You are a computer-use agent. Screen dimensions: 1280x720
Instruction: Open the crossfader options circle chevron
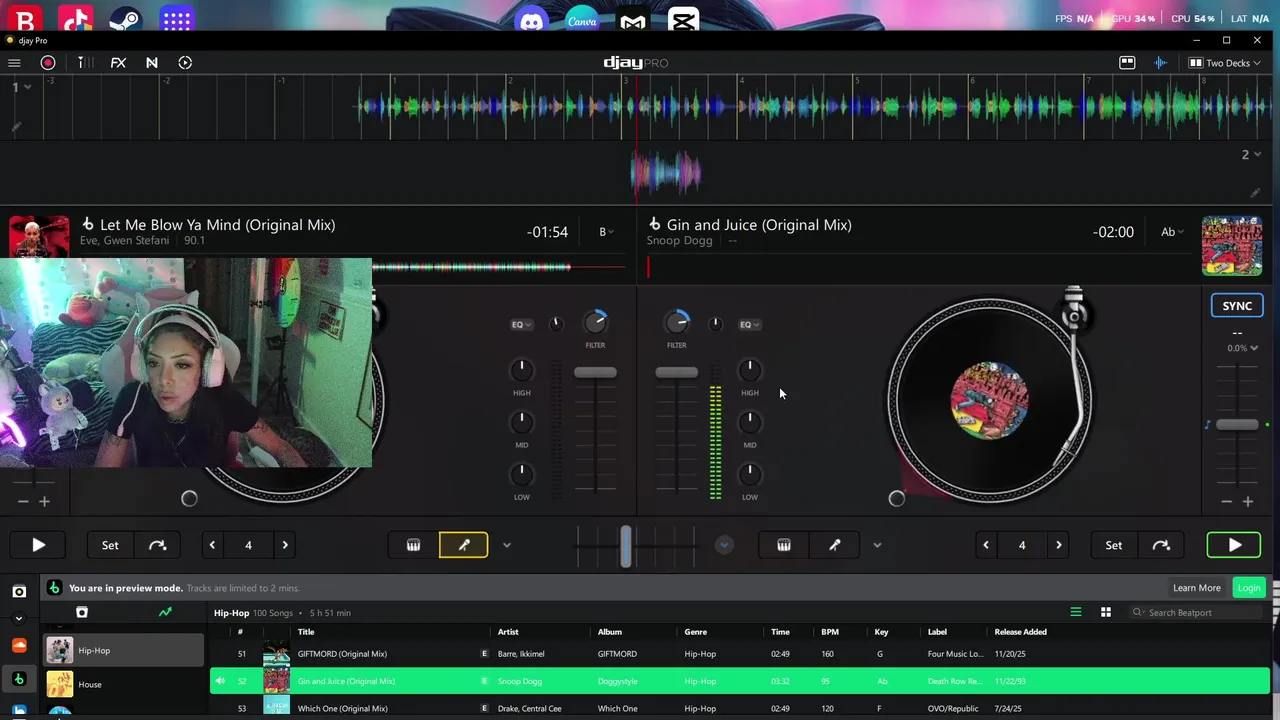pos(724,545)
